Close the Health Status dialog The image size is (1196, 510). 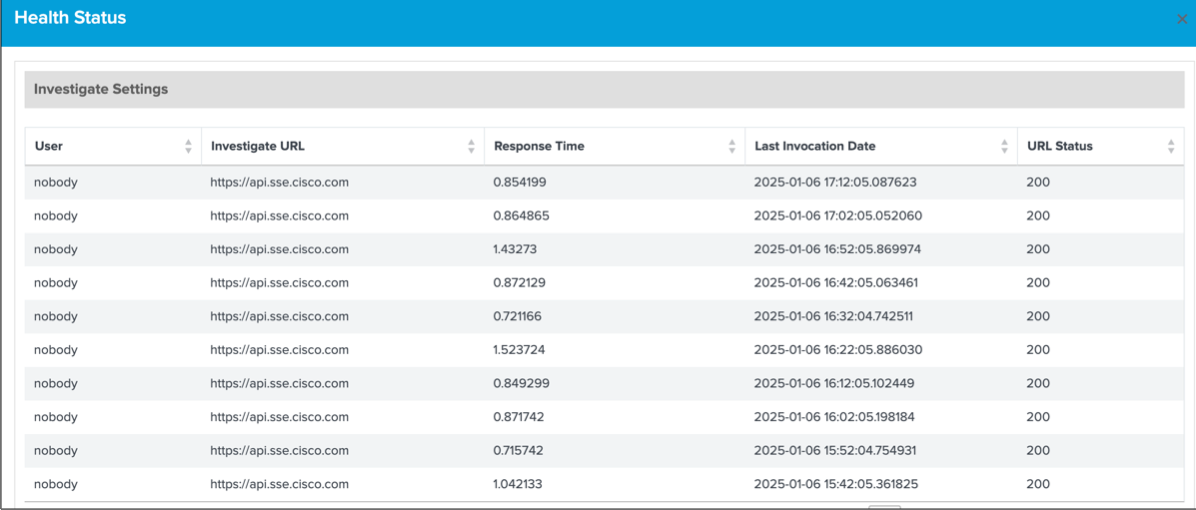pyautogui.click(x=1182, y=19)
